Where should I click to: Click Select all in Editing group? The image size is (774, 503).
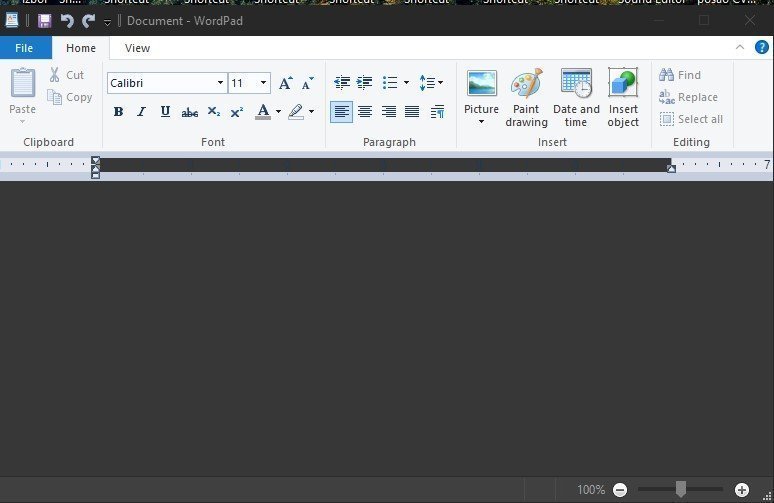click(691, 119)
